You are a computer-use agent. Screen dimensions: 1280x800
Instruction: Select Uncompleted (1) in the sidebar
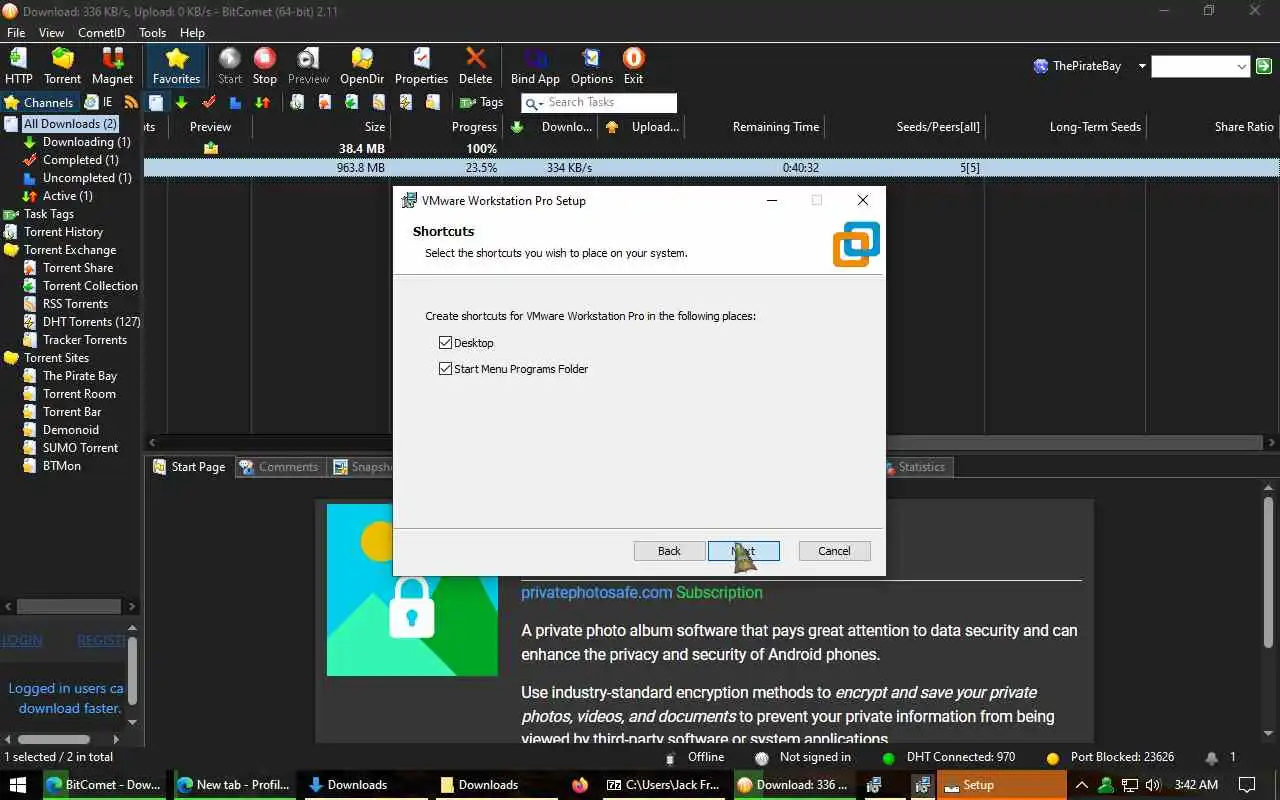coord(87,178)
